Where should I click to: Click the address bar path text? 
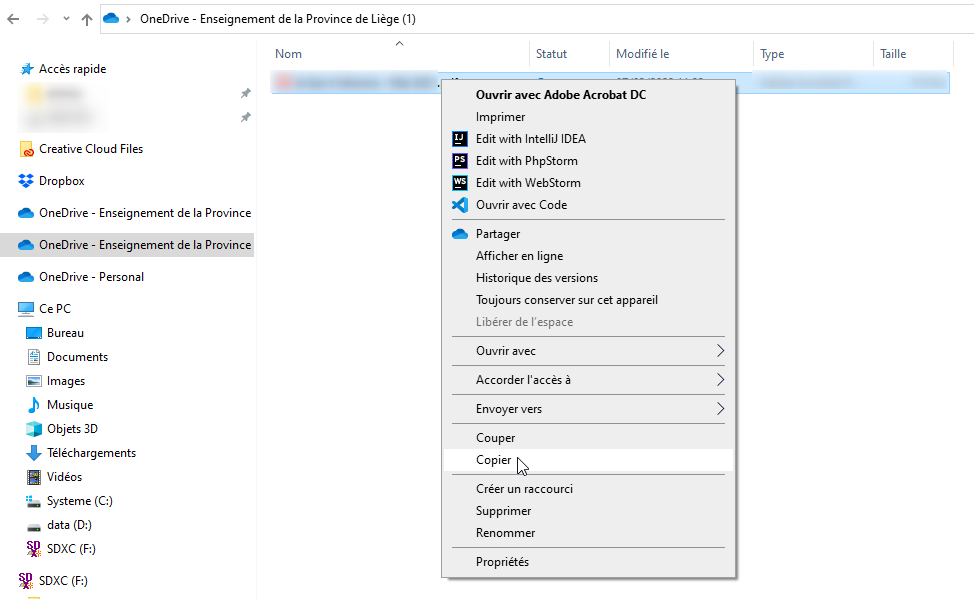pos(278,19)
